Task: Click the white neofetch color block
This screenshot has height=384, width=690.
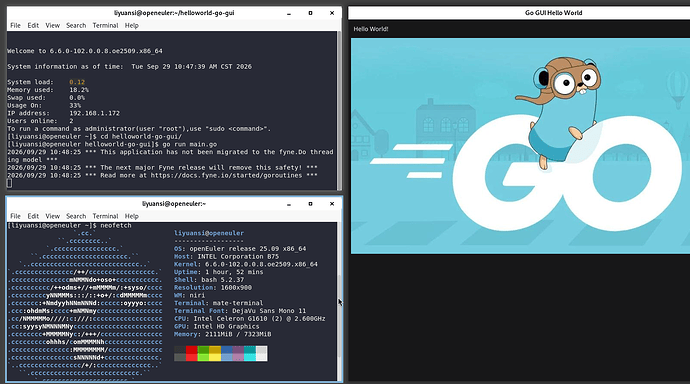Action: pos(261,353)
